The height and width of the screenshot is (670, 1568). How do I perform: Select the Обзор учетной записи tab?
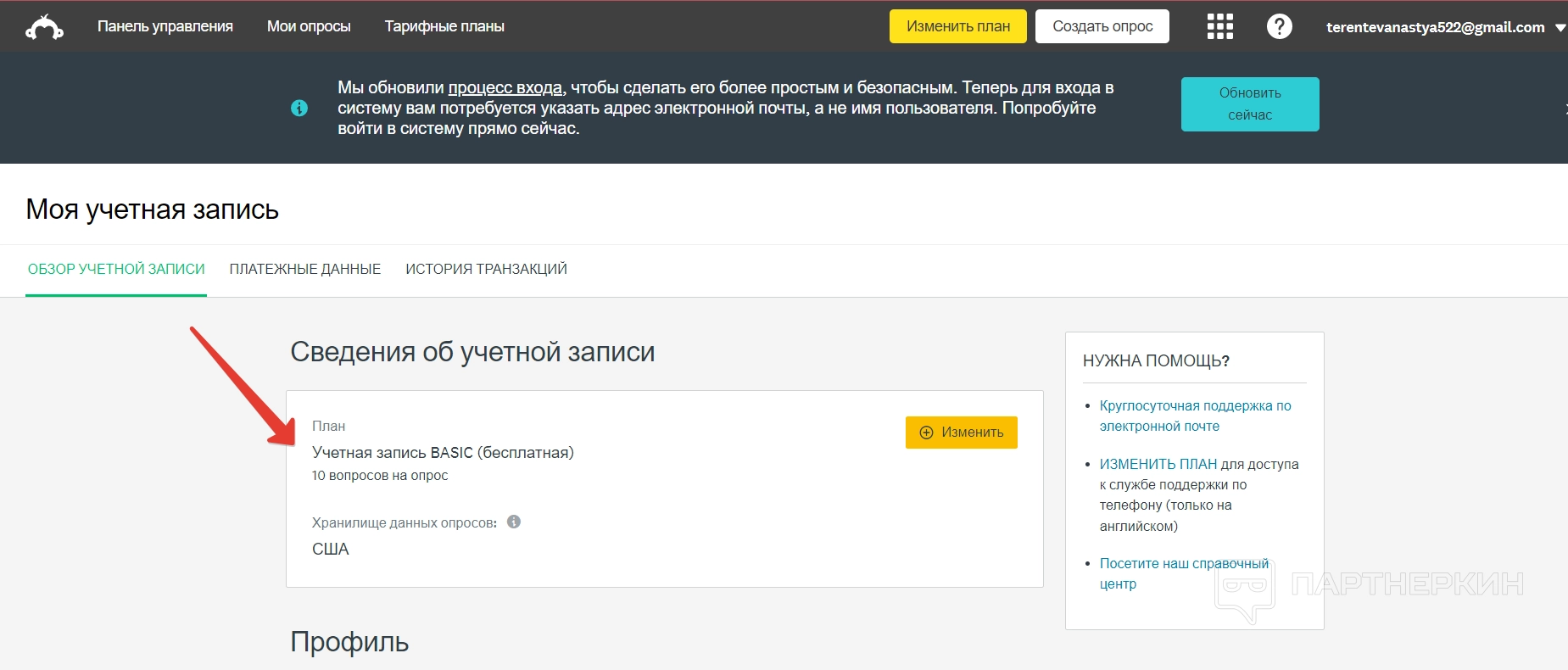tap(116, 269)
